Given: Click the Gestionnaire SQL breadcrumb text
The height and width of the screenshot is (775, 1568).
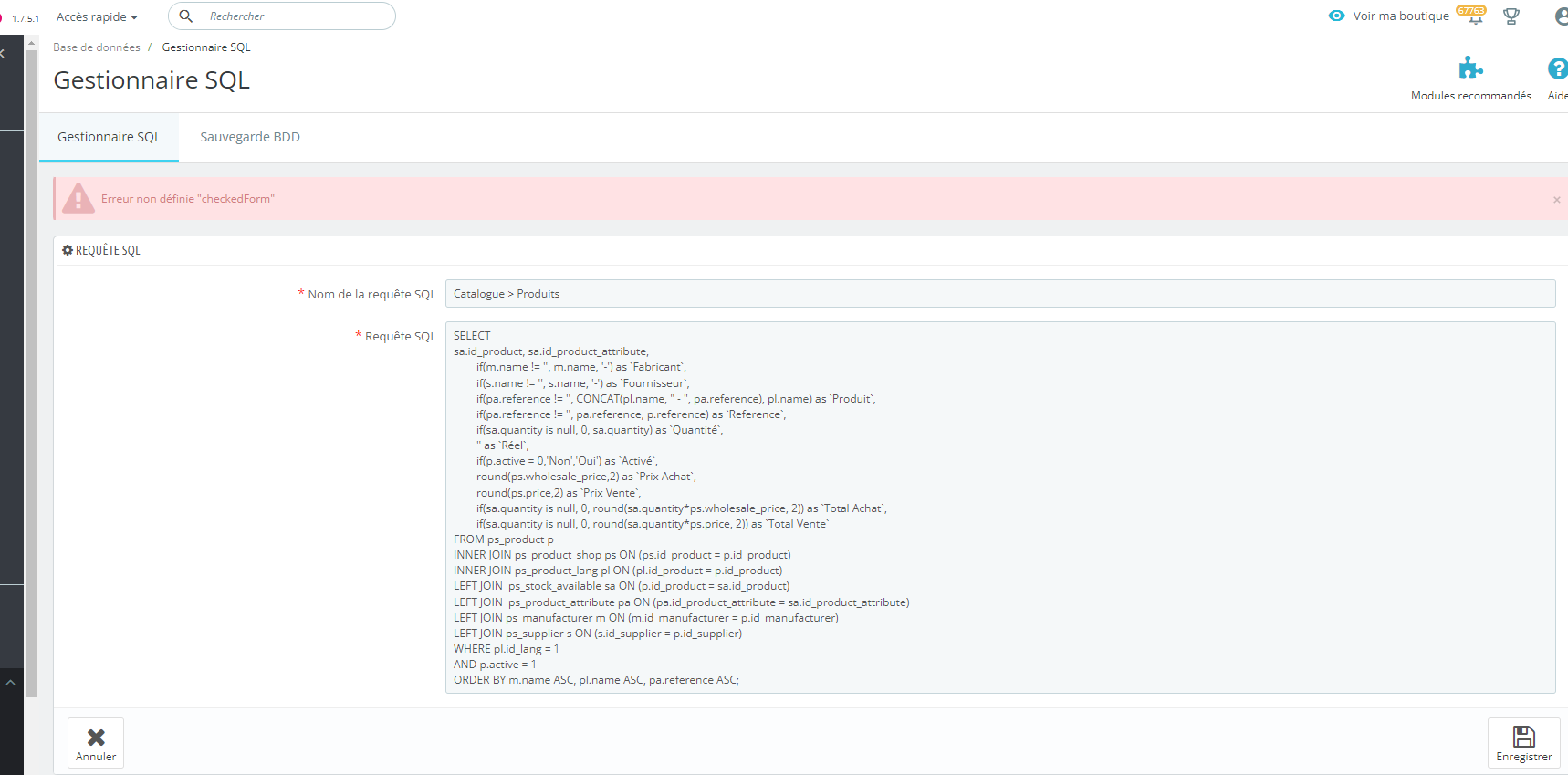Looking at the screenshot, I should [x=206, y=47].
